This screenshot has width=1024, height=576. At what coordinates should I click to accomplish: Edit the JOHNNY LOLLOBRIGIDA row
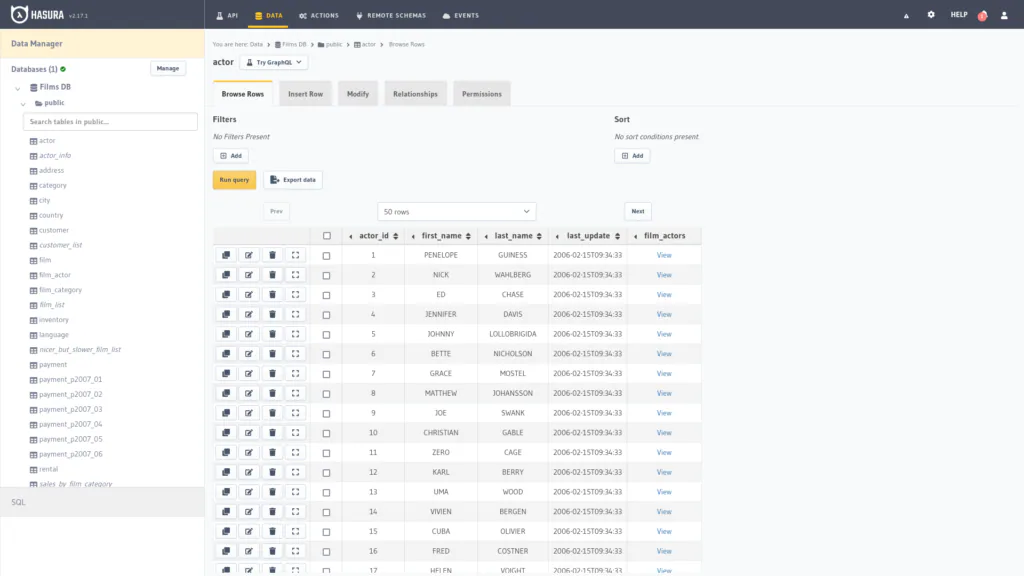tap(249, 334)
